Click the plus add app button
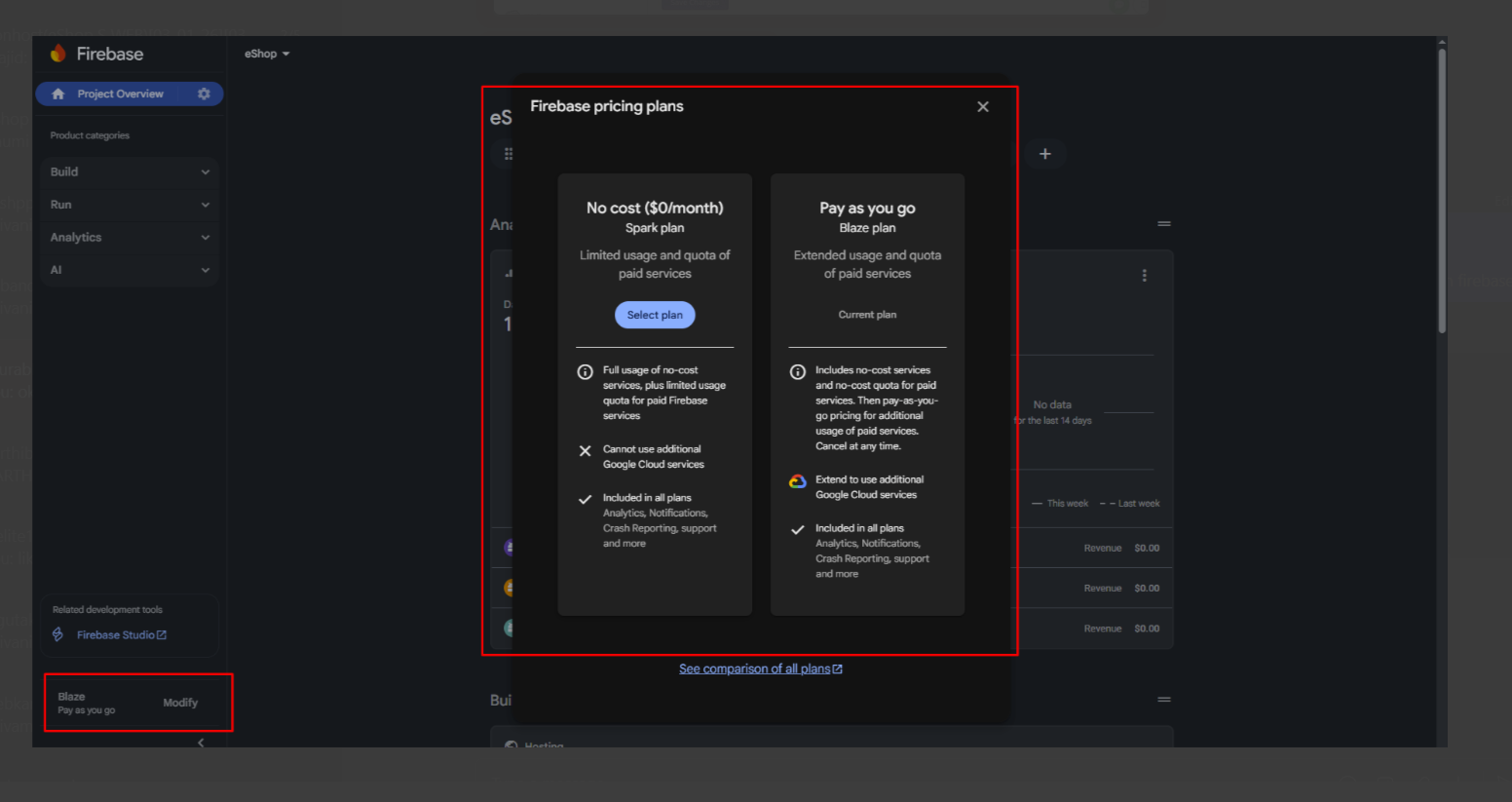The height and width of the screenshot is (802, 1512). click(x=1045, y=154)
